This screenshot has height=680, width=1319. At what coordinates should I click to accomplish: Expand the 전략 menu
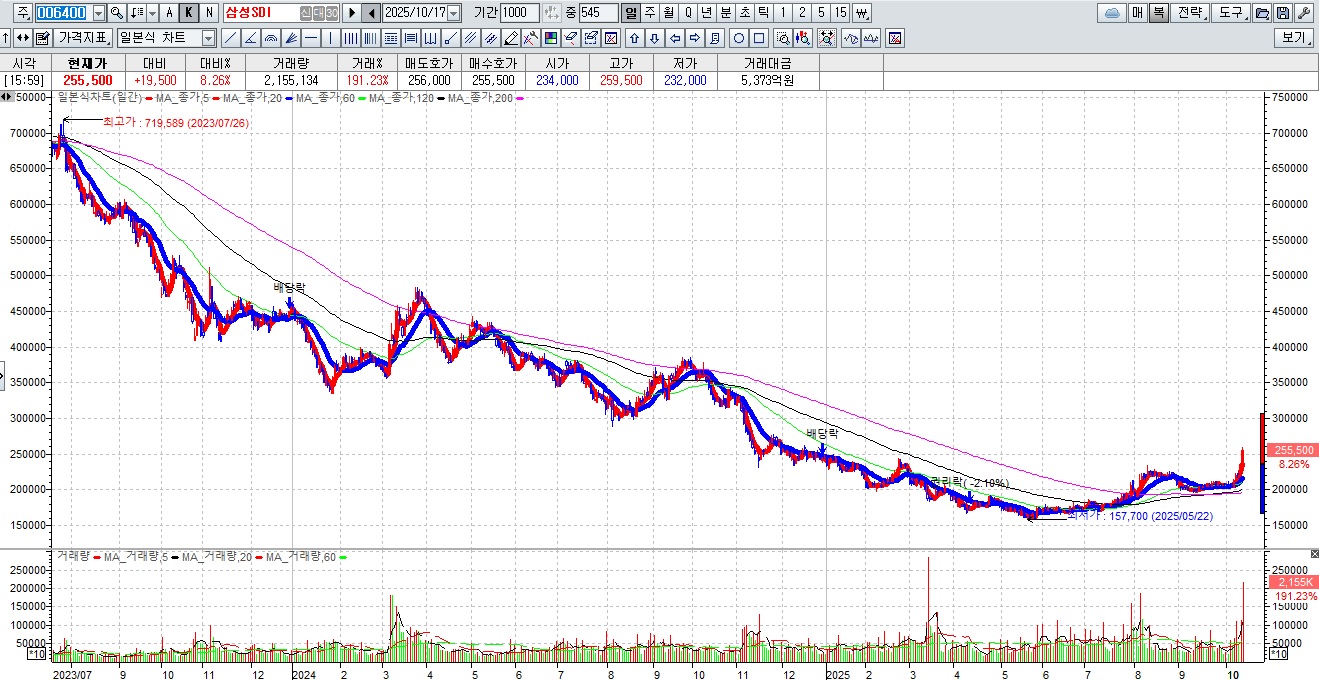click(1189, 13)
